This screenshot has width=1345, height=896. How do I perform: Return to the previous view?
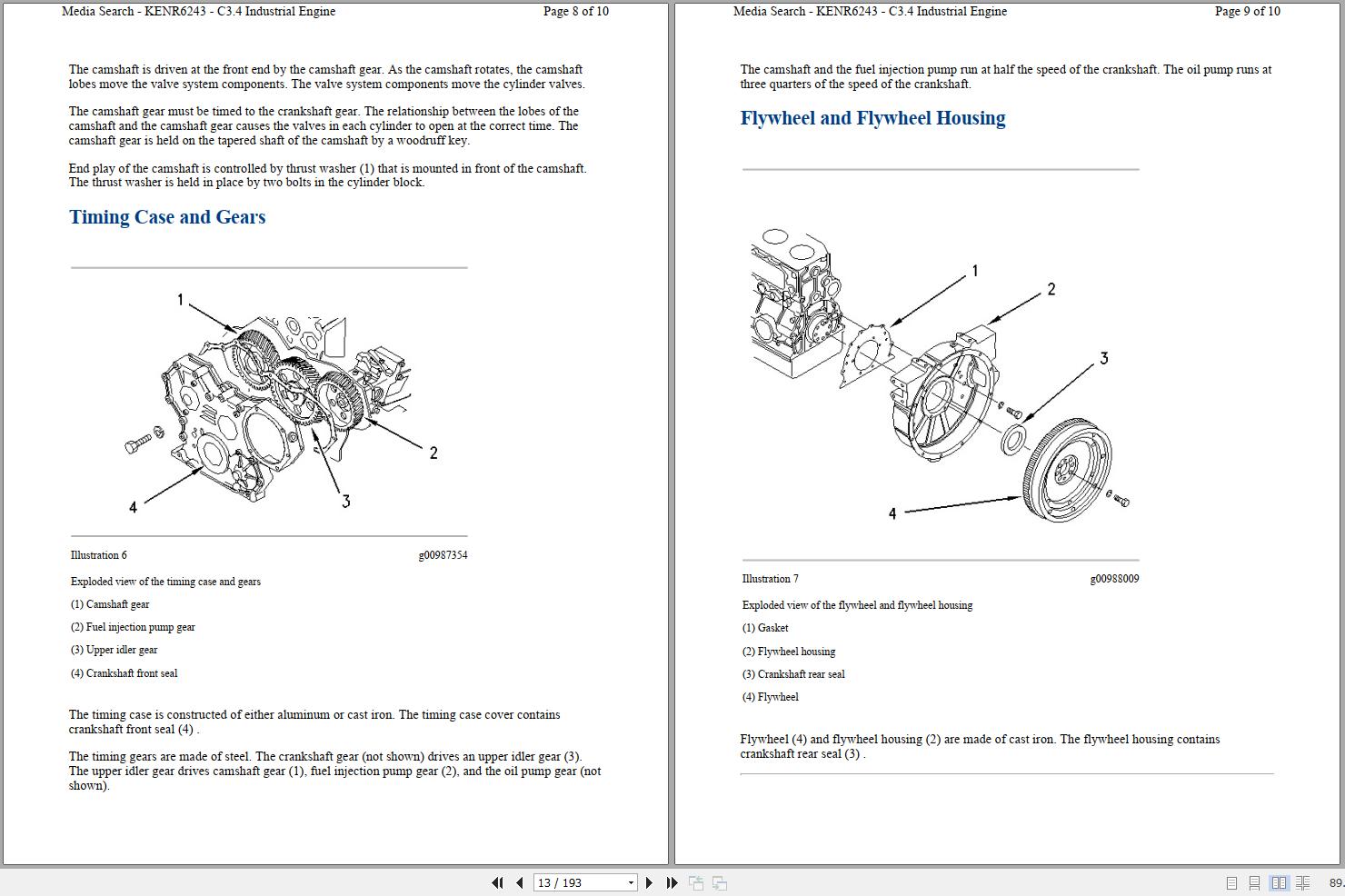(x=696, y=882)
